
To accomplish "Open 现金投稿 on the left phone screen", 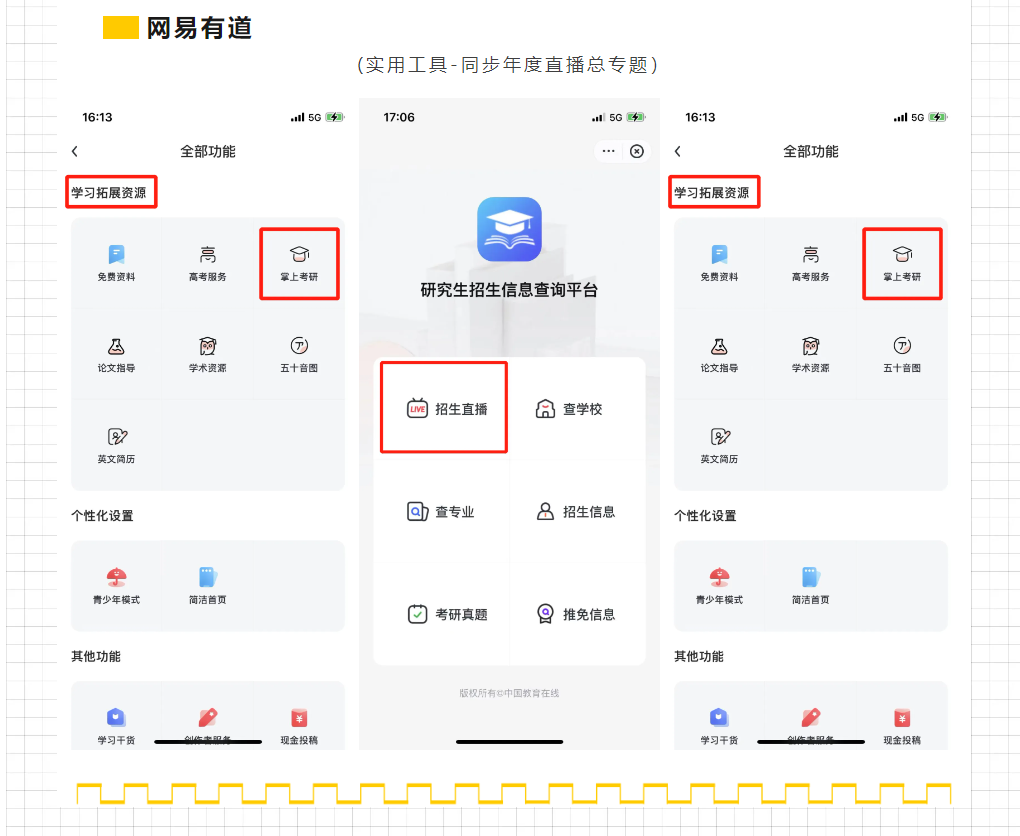I will click(x=299, y=726).
